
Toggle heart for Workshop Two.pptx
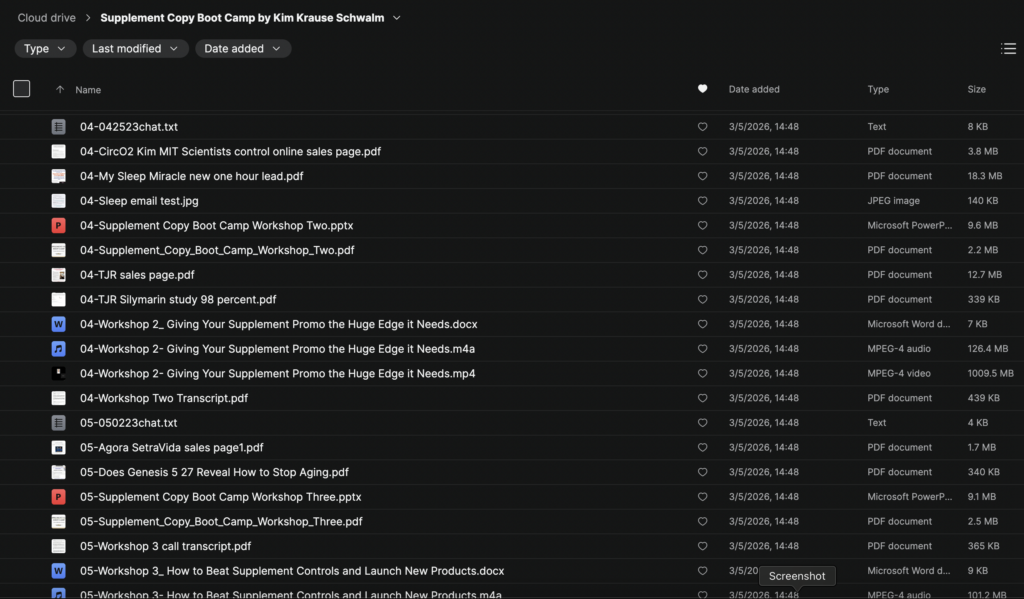click(x=702, y=225)
